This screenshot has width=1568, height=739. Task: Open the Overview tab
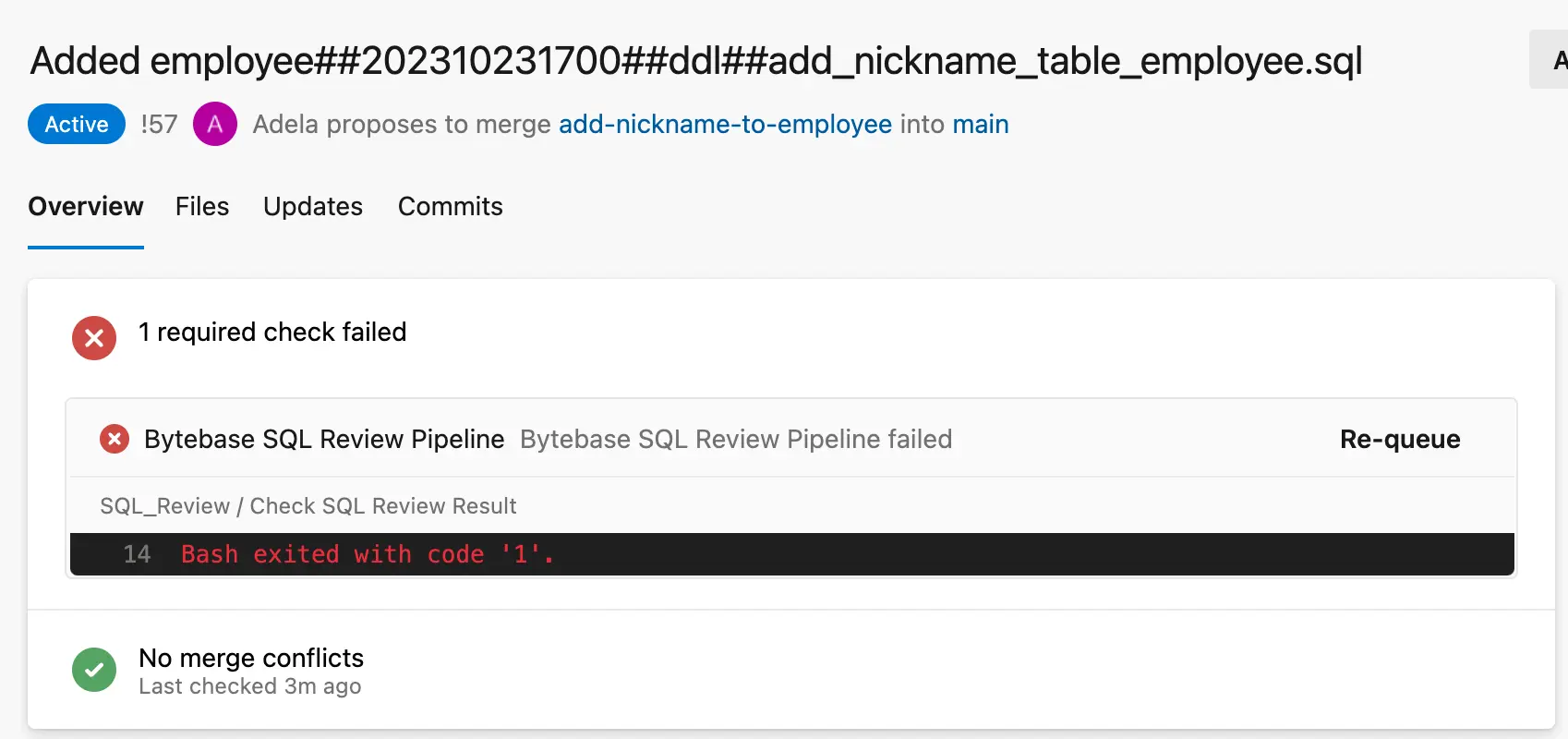click(x=86, y=206)
